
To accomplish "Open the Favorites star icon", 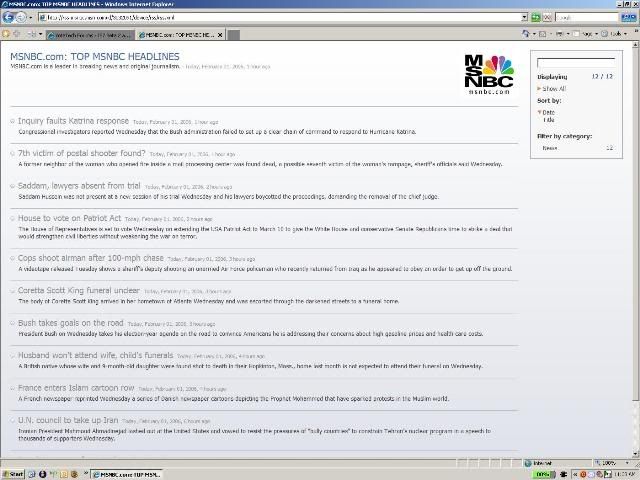I will [x=8, y=35].
